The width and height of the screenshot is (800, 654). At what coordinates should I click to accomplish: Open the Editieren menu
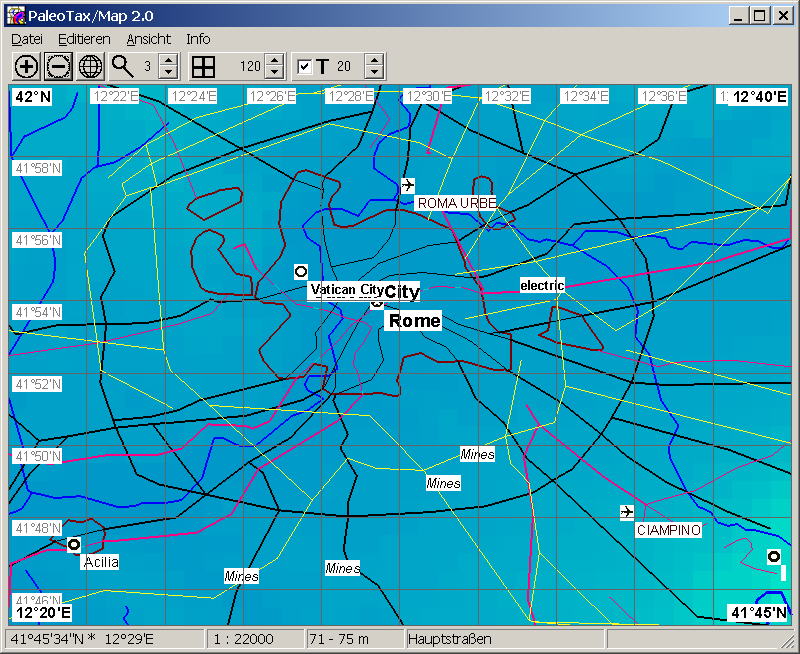[84, 39]
